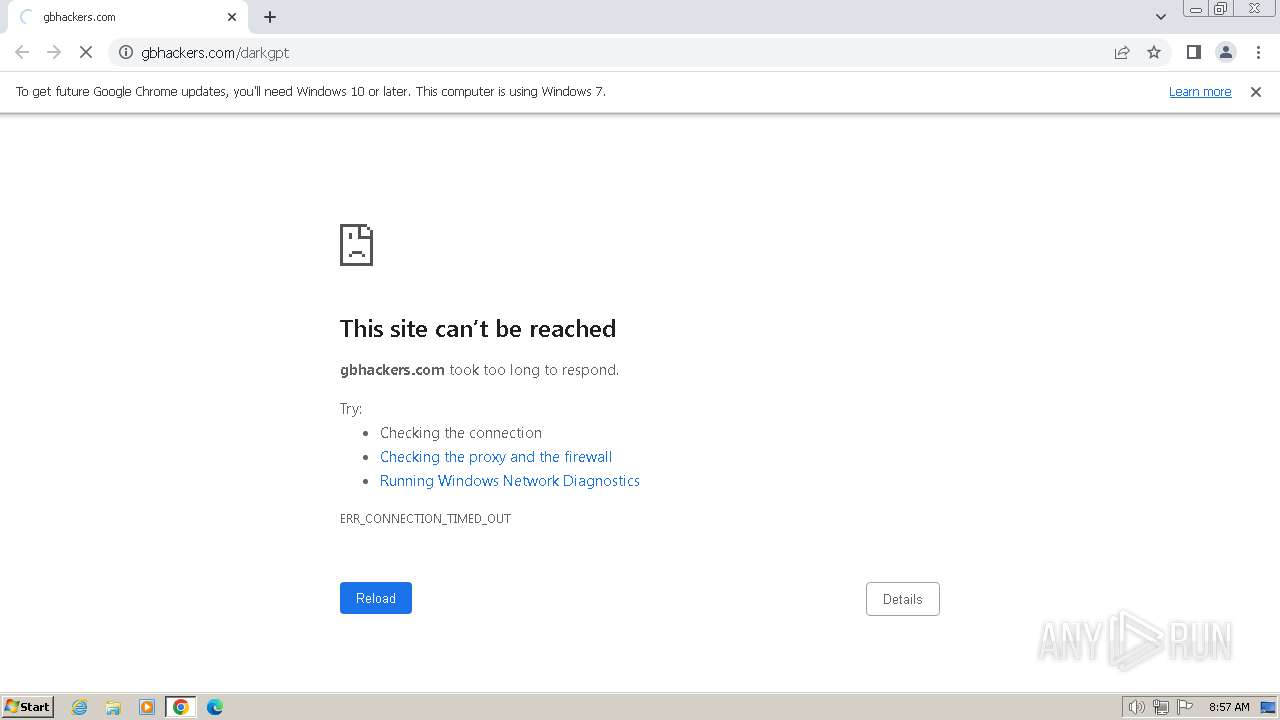The image size is (1280, 720).
Task: Open Chrome three-dot menu
Action: [x=1258, y=52]
